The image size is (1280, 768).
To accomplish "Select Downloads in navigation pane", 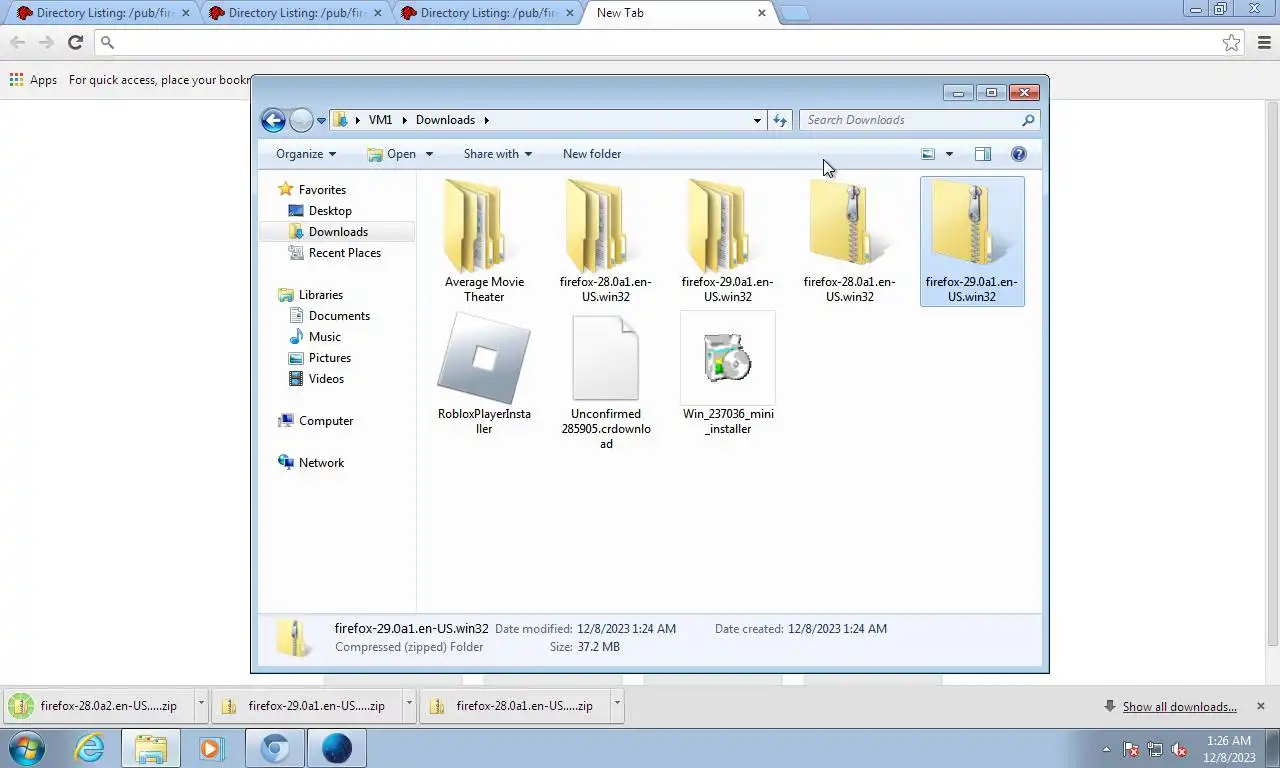I will pyautogui.click(x=338, y=232).
